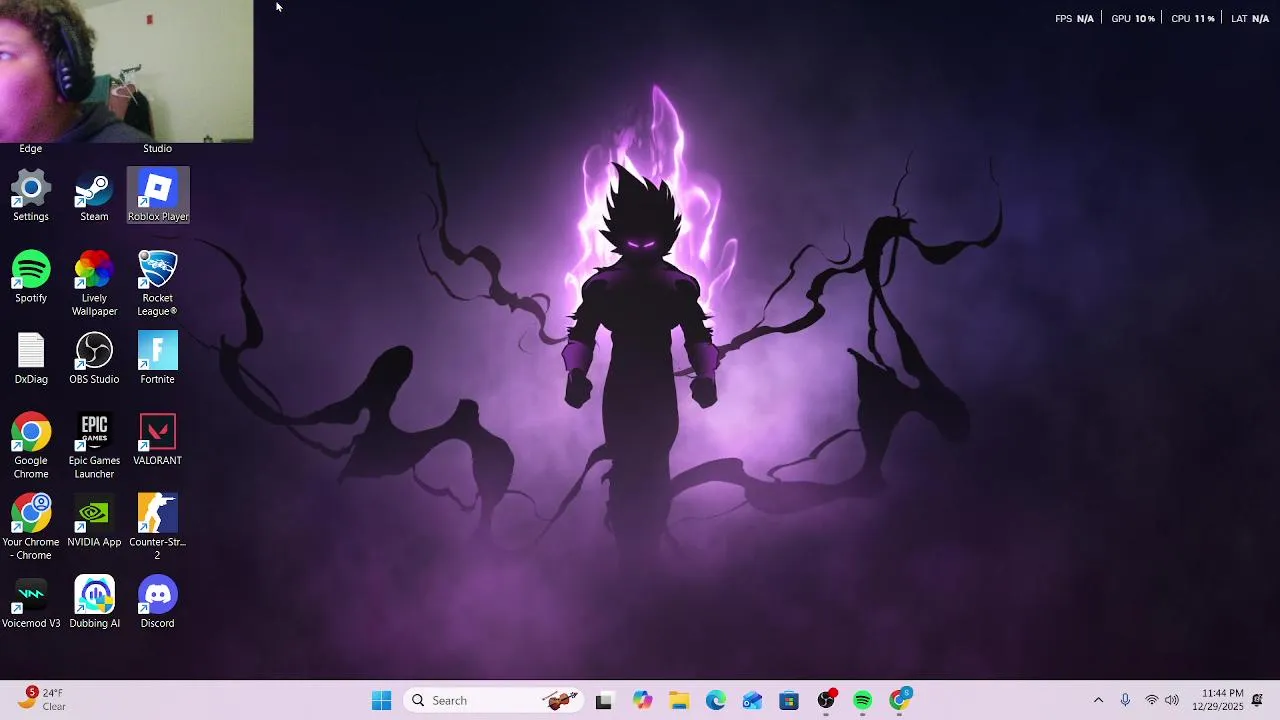Click the microphone tray icon
The width and height of the screenshot is (1280, 720).
[1125, 701]
